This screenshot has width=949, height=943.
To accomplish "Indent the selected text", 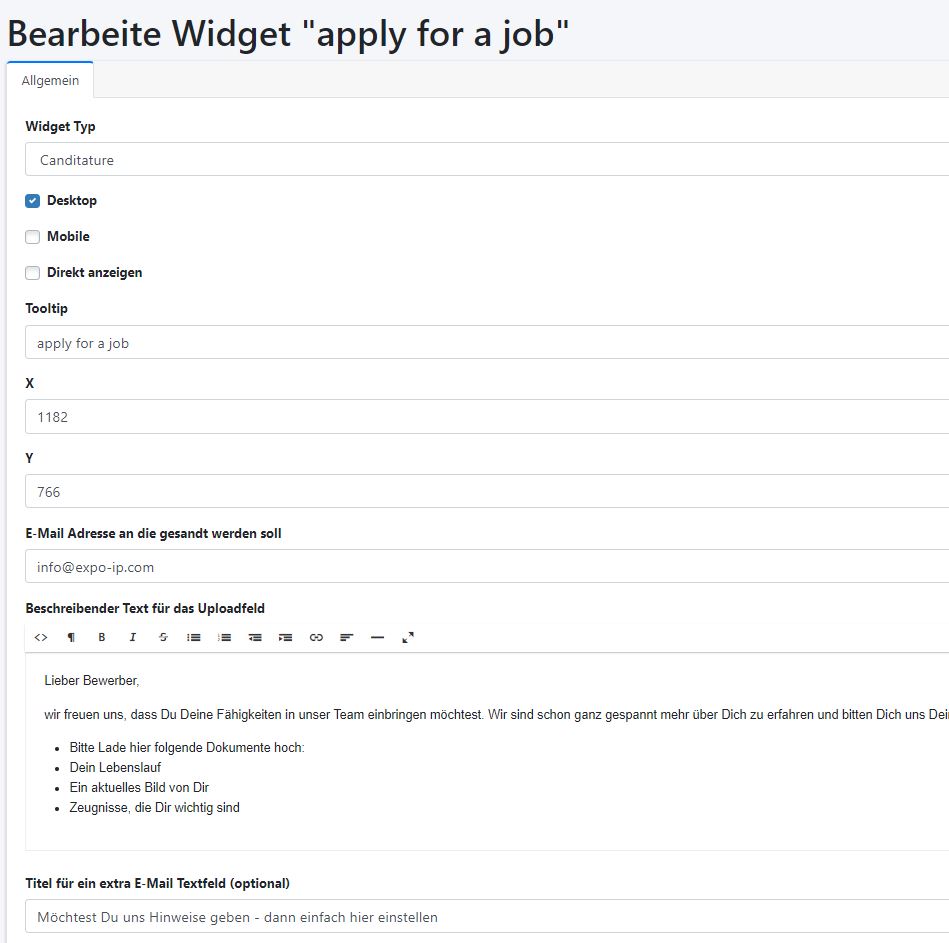I will click(285, 637).
